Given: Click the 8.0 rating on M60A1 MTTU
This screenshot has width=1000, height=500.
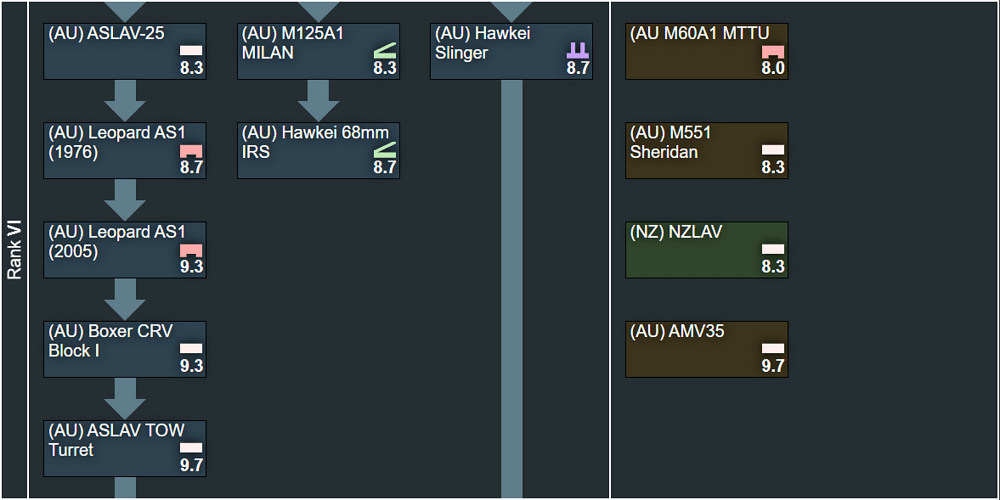Looking at the screenshot, I should click(x=774, y=68).
